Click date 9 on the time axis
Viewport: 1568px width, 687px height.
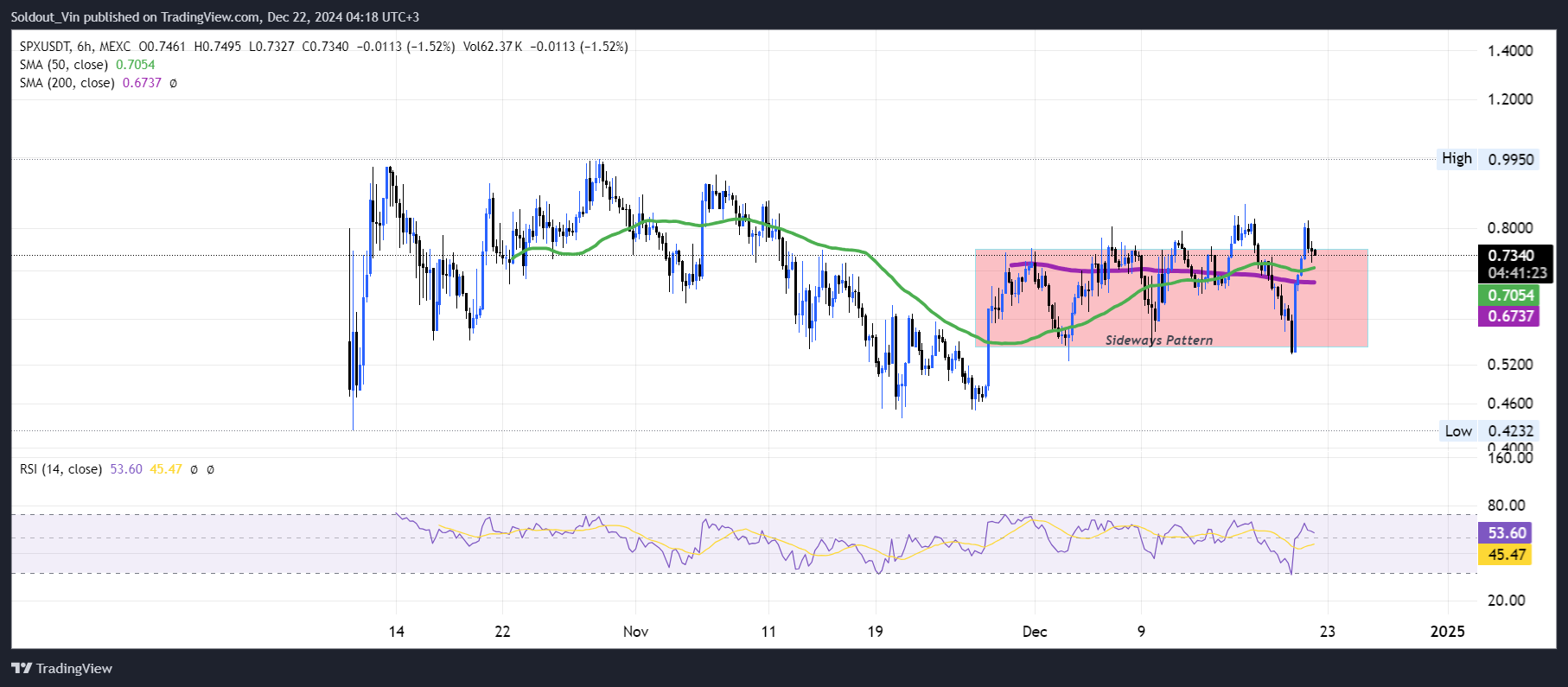tap(1141, 632)
